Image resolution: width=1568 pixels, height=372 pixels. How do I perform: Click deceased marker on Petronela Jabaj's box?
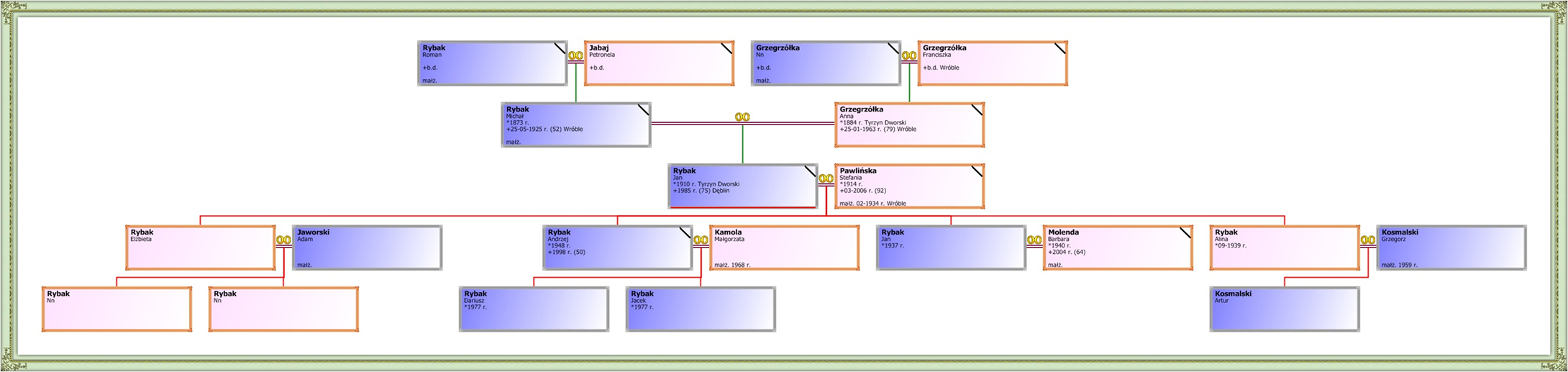[x=726, y=48]
